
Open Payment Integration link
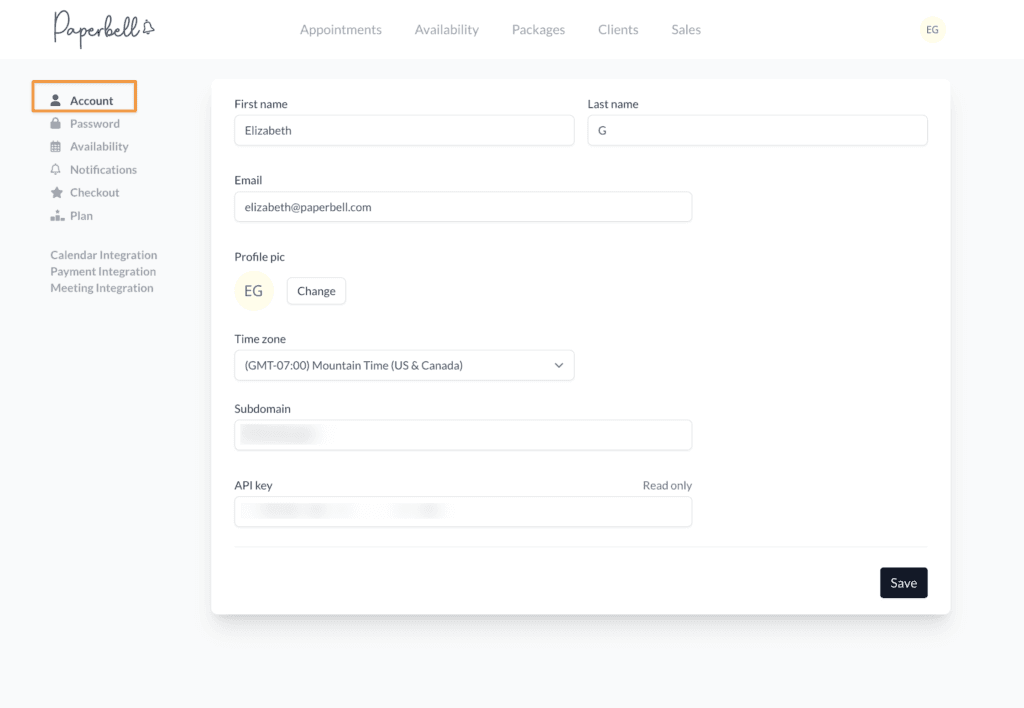103,271
